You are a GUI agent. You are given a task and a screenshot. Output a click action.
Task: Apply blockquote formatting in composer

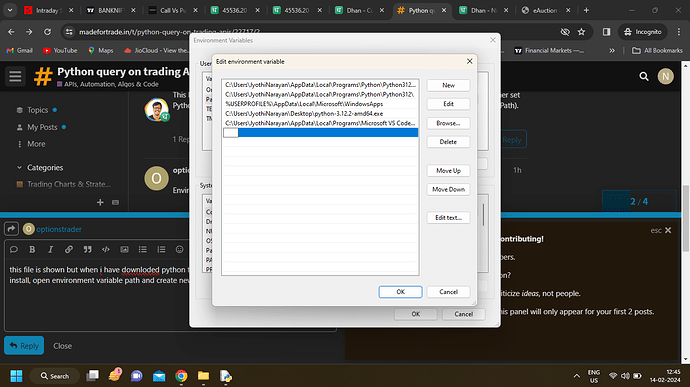88,250
